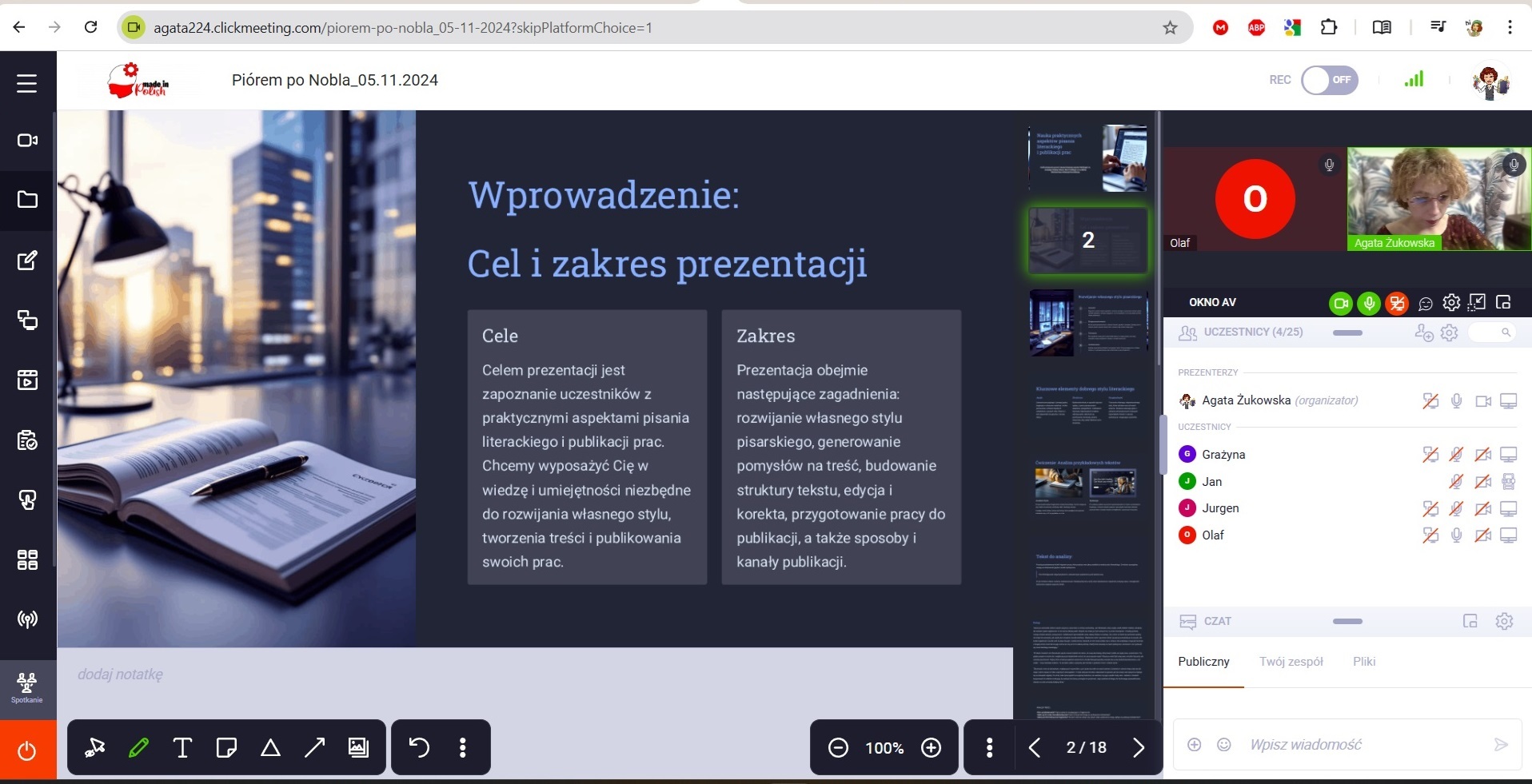The height and width of the screenshot is (784, 1532).
Task: Unmute Jan's microphone
Action: [x=1457, y=482]
